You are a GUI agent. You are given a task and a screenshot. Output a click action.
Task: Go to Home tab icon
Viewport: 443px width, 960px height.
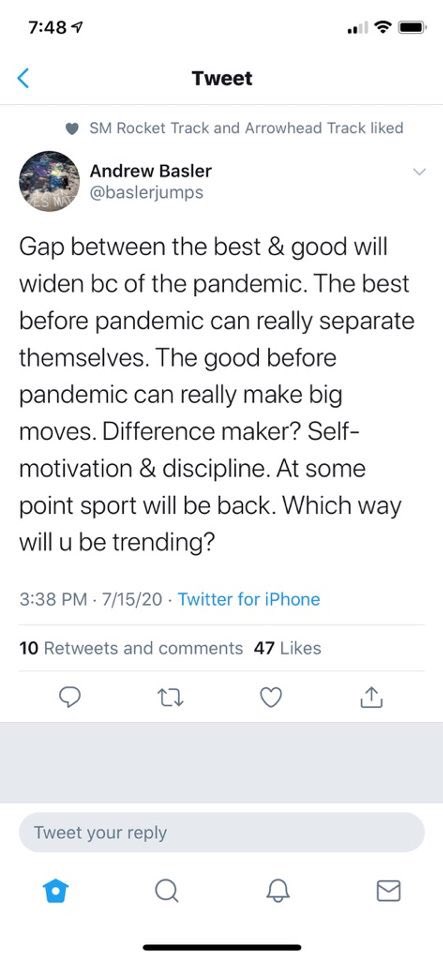pyautogui.click(x=56, y=891)
